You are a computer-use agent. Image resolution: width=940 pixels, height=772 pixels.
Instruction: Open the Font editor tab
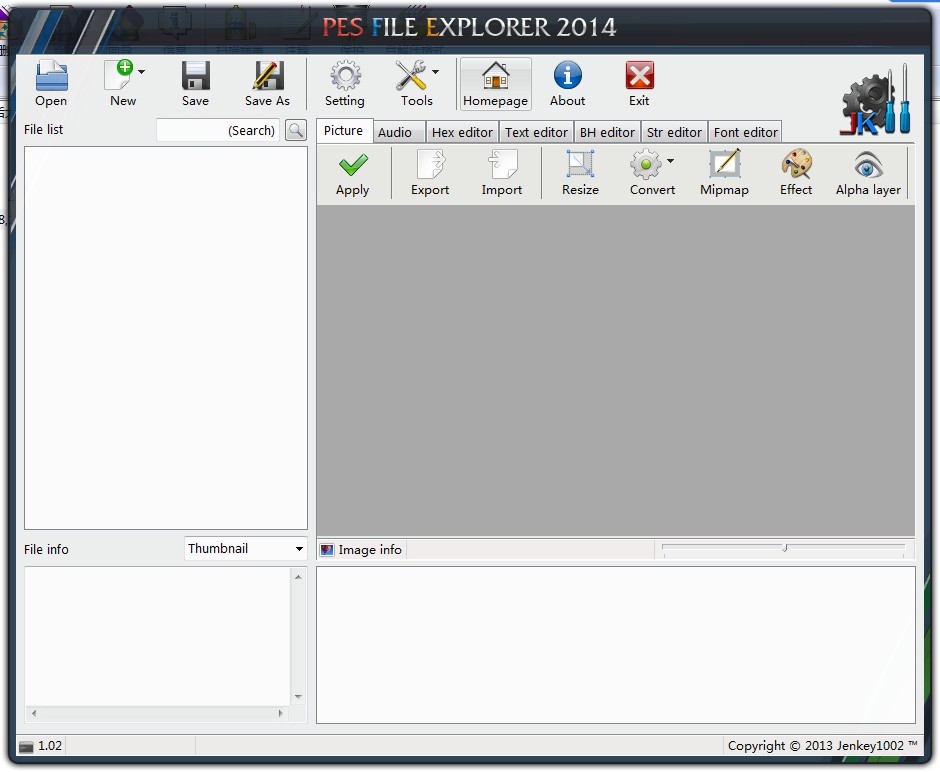pyautogui.click(x=745, y=132)
